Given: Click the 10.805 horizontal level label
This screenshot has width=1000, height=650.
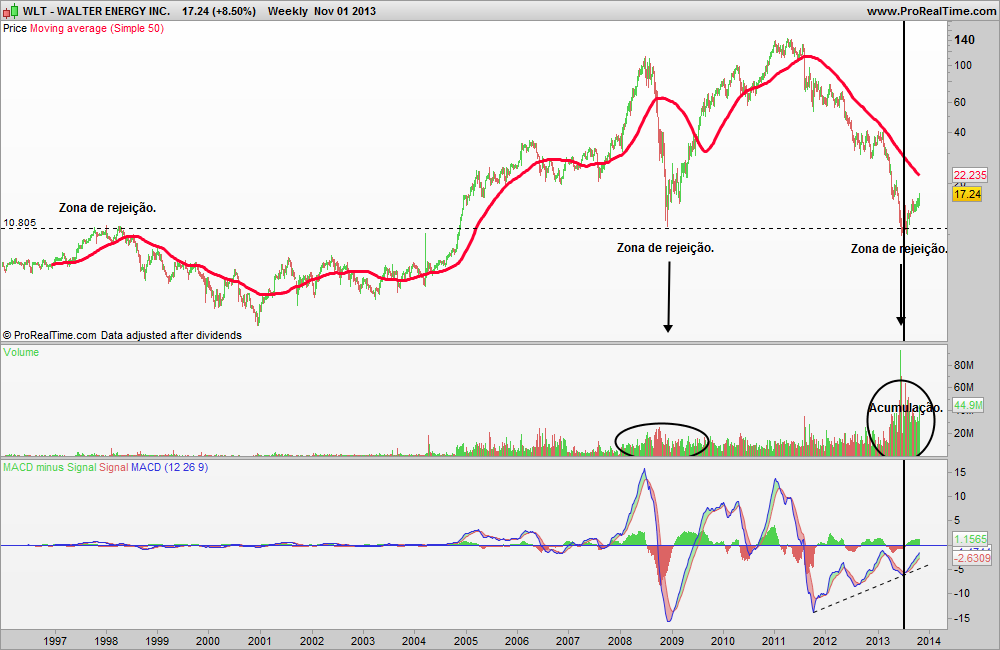Looking at the screenshot, I should click(20, 223).
